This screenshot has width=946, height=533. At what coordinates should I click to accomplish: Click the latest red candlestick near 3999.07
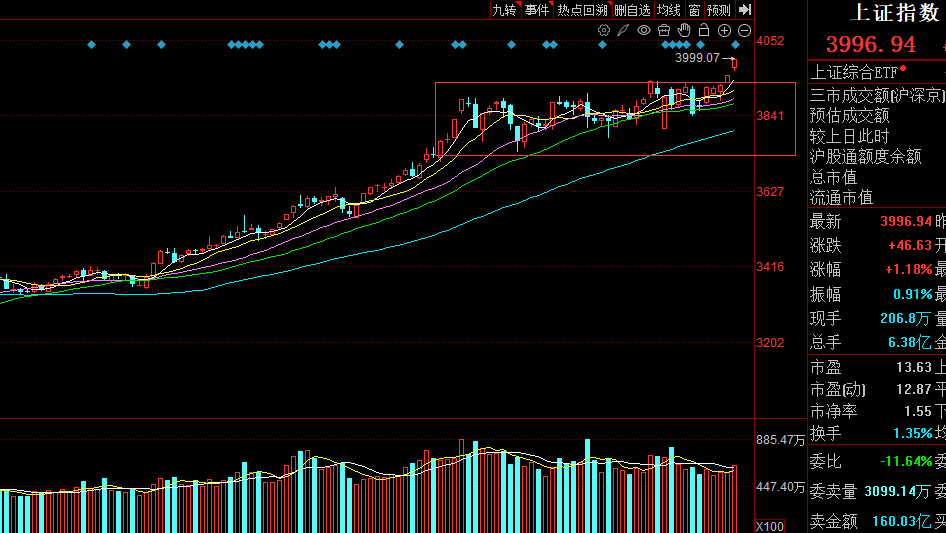click(x=734, y=64)
